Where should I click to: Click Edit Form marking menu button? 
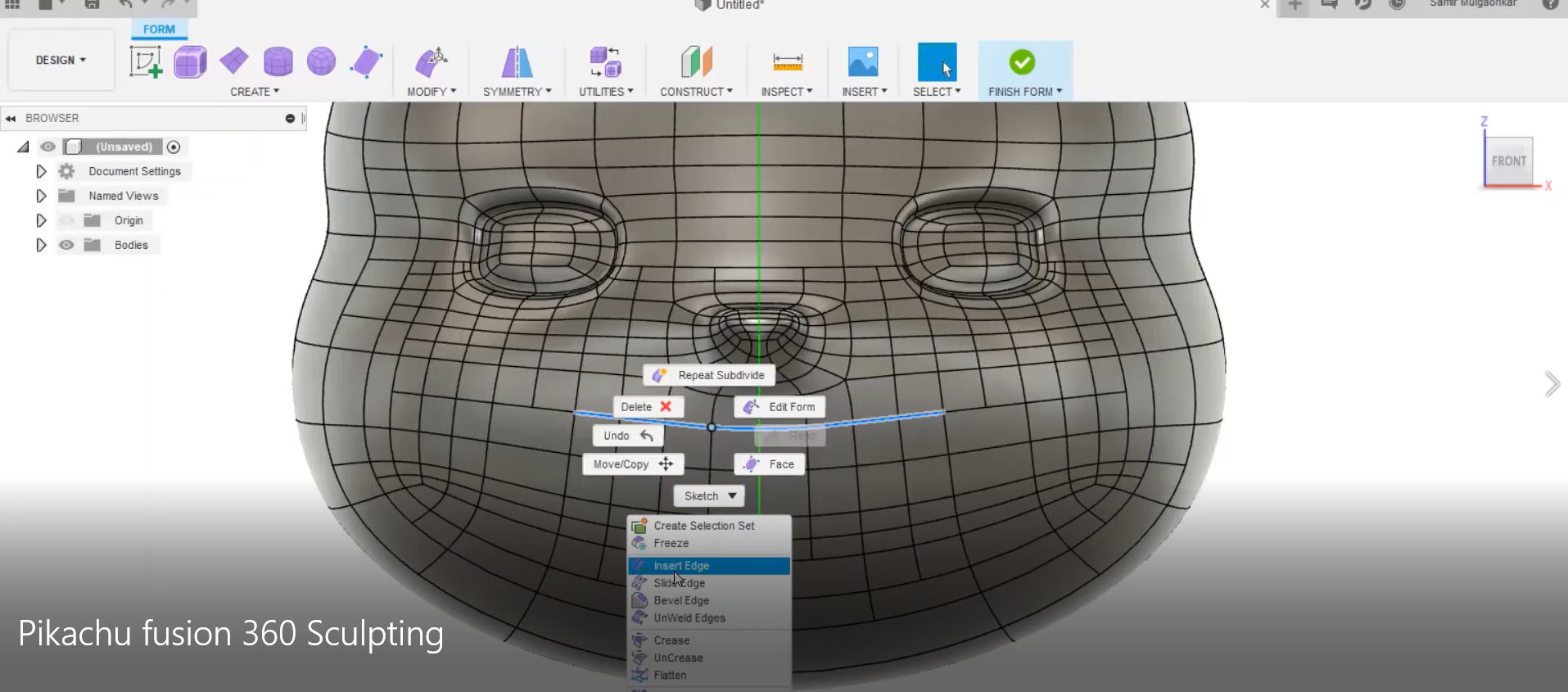(x=779, y=407)
